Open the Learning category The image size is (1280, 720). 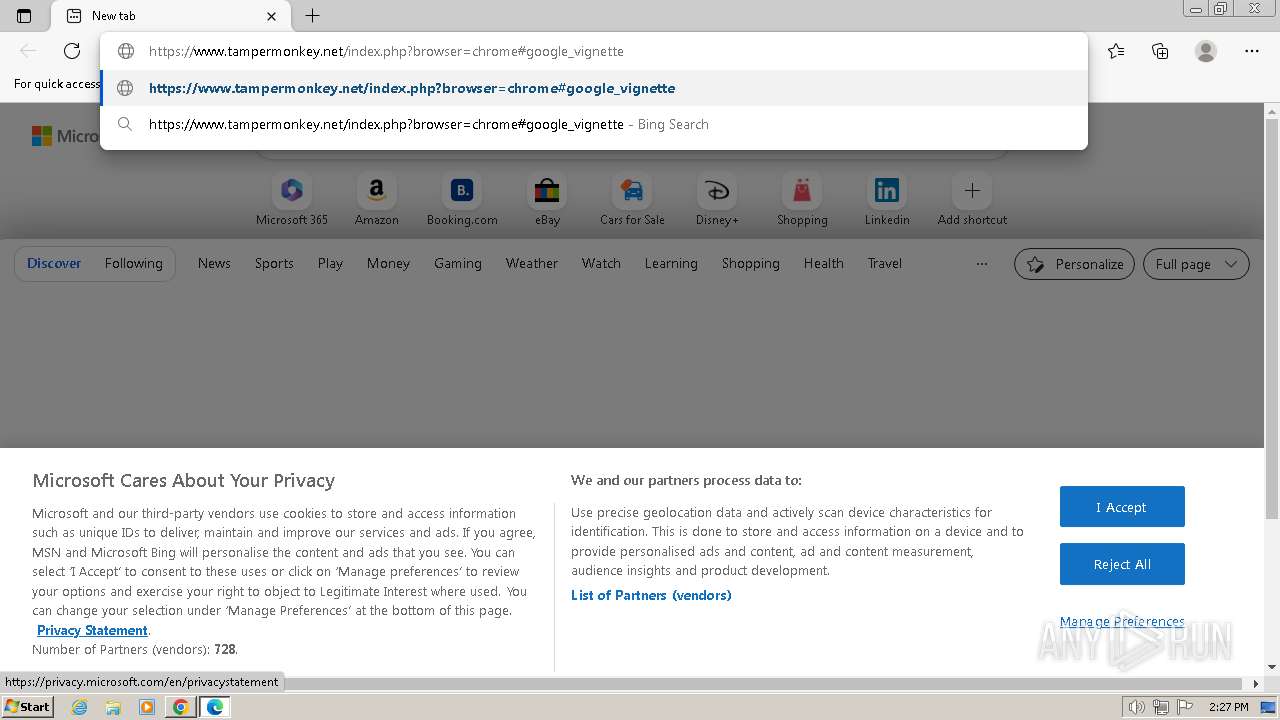671,263
